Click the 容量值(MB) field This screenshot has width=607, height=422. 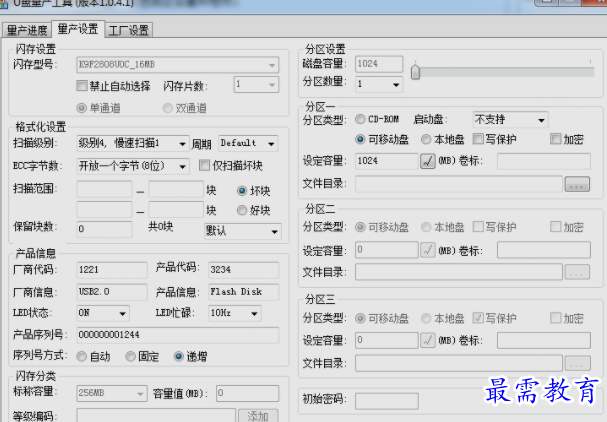click(247, 393)
